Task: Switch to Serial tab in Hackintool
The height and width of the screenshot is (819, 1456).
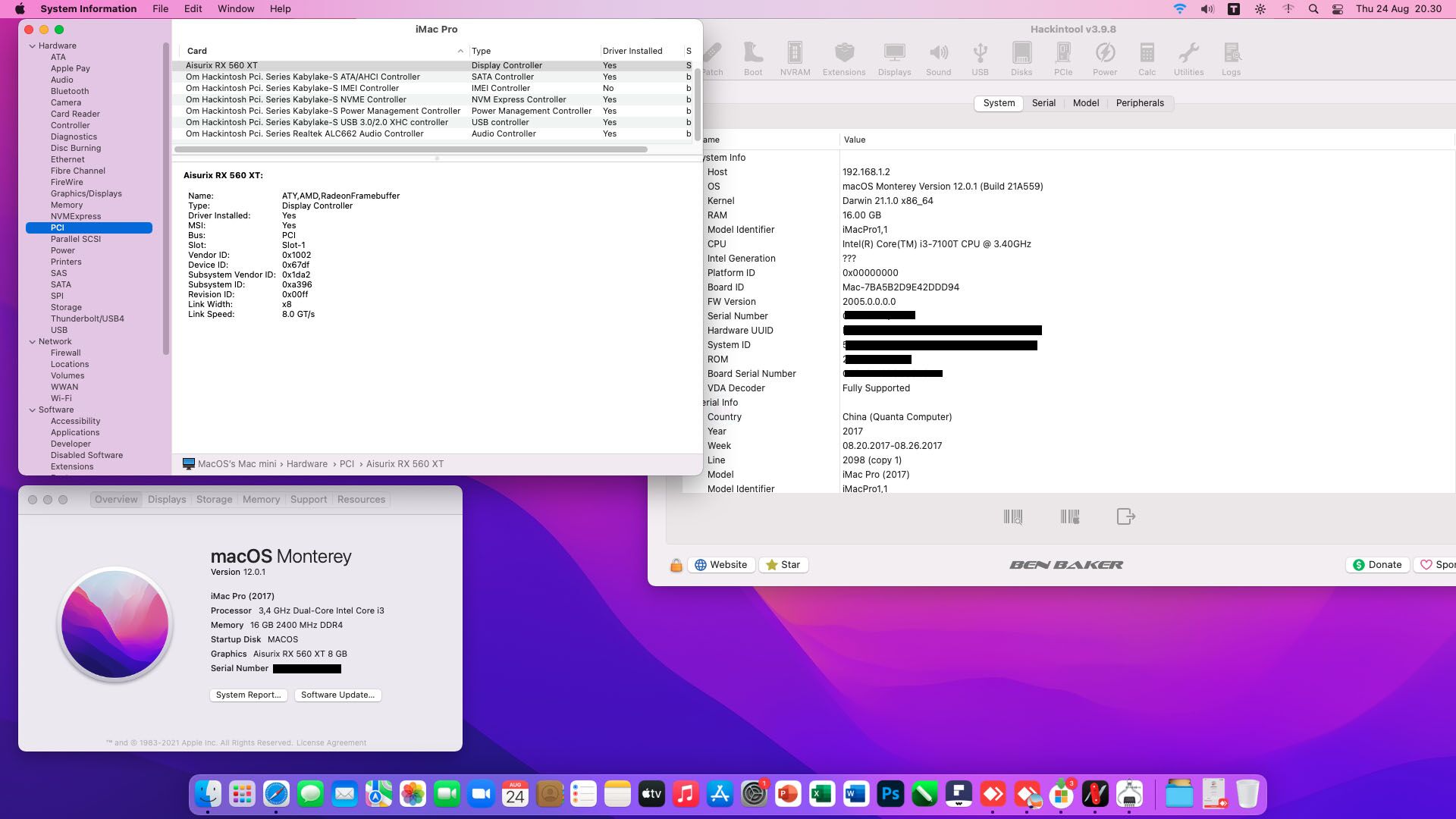Action: click(1043, 103)
